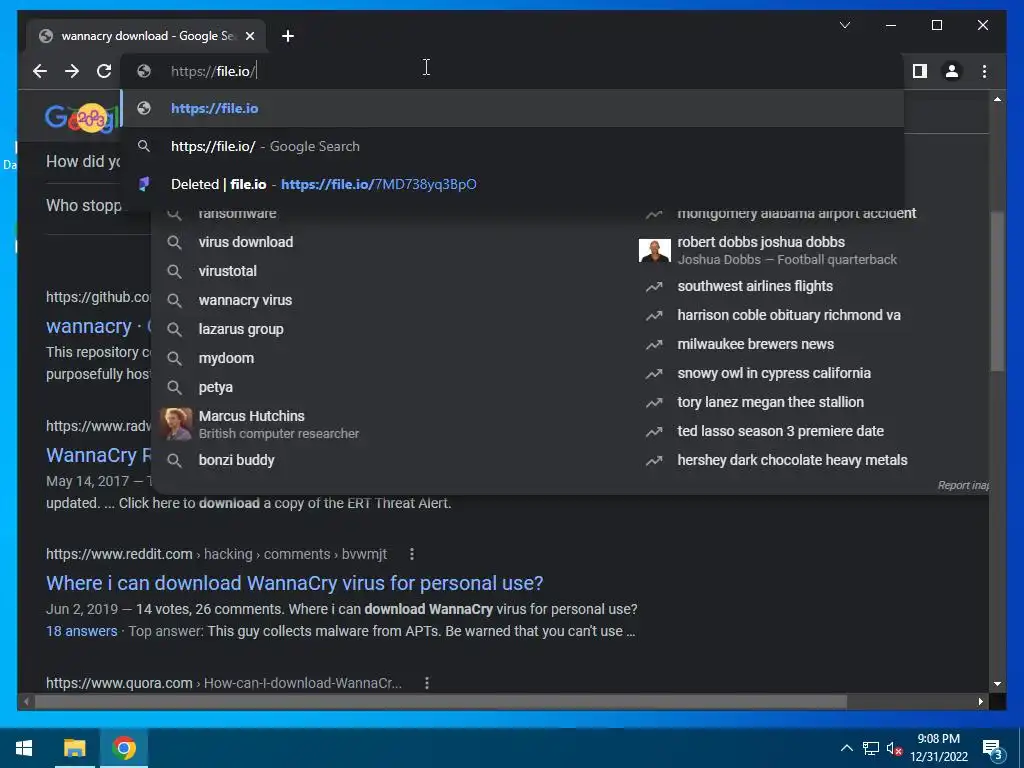Open a new tab with the plus button
This screenshot has width=1024, height=768.
(x=288, y=36)
